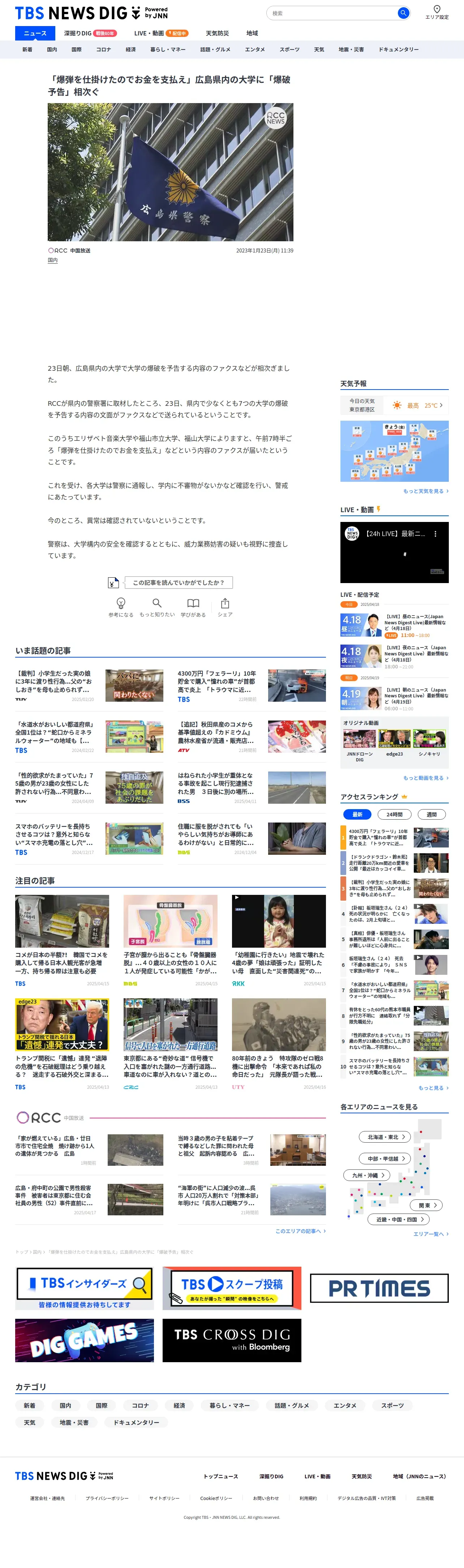Click the 検索 search input field
The image size is (464, 1568).
(x=333, y=13)
